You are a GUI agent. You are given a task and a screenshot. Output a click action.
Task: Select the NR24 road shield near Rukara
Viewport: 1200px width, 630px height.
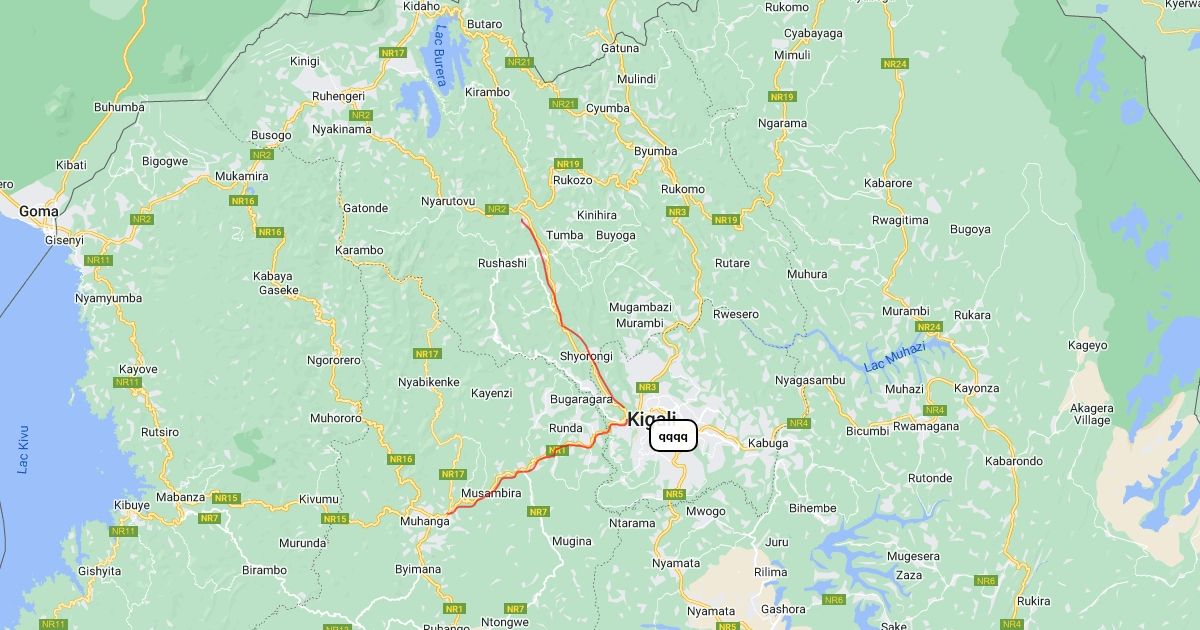tap(929, 327)
